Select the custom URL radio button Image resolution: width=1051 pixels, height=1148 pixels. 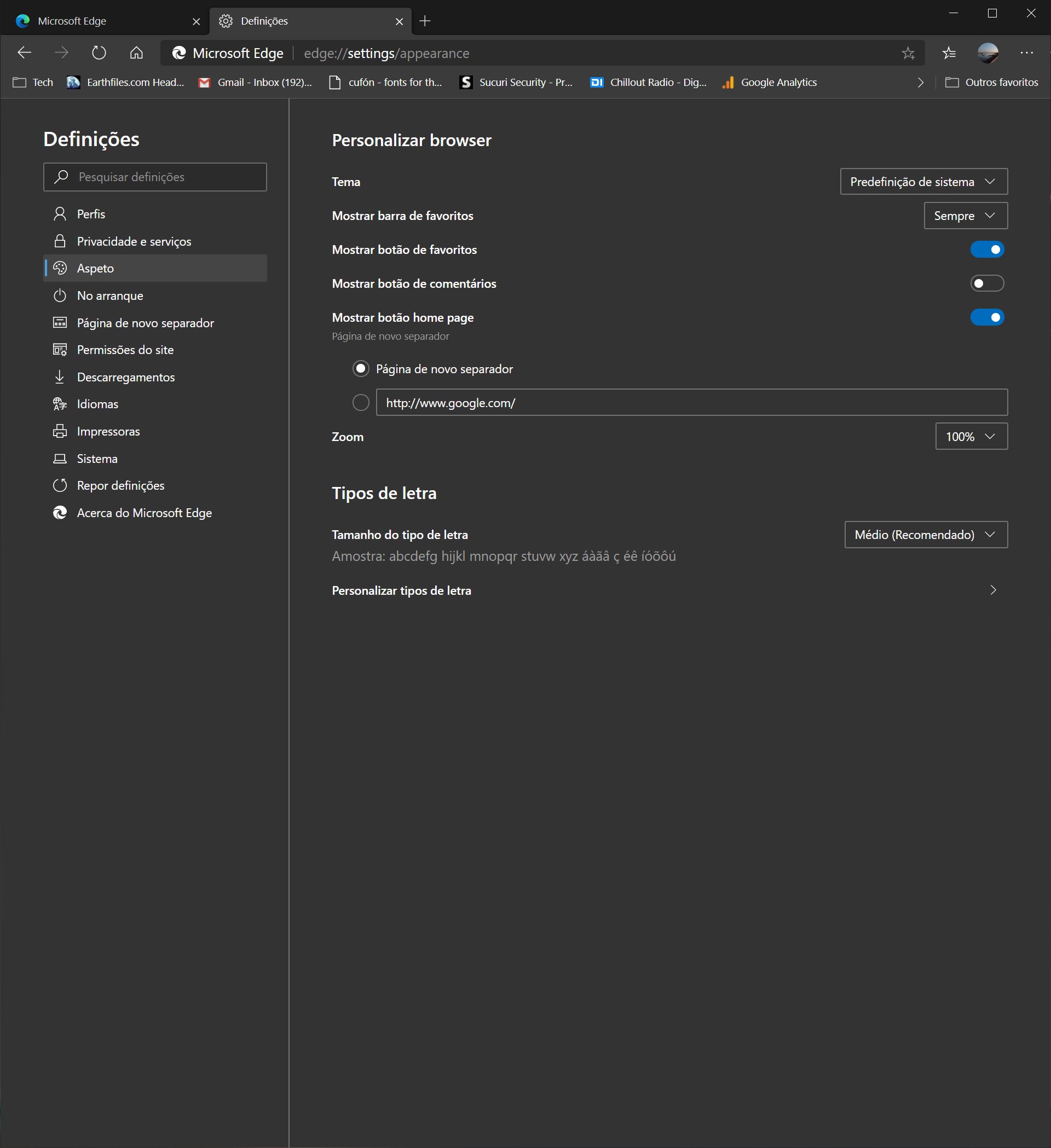click(x=361, y=403)
